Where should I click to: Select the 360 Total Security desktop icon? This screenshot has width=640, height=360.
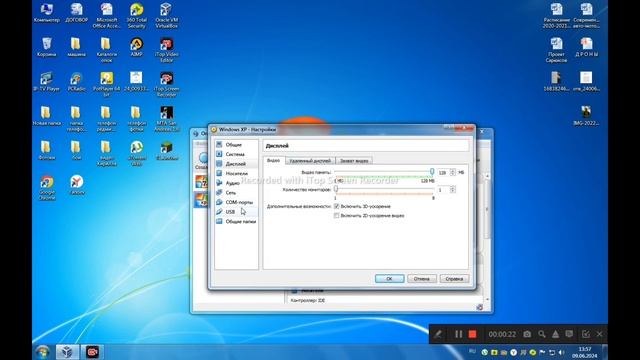pyautogui.click(x=136, y=16)
